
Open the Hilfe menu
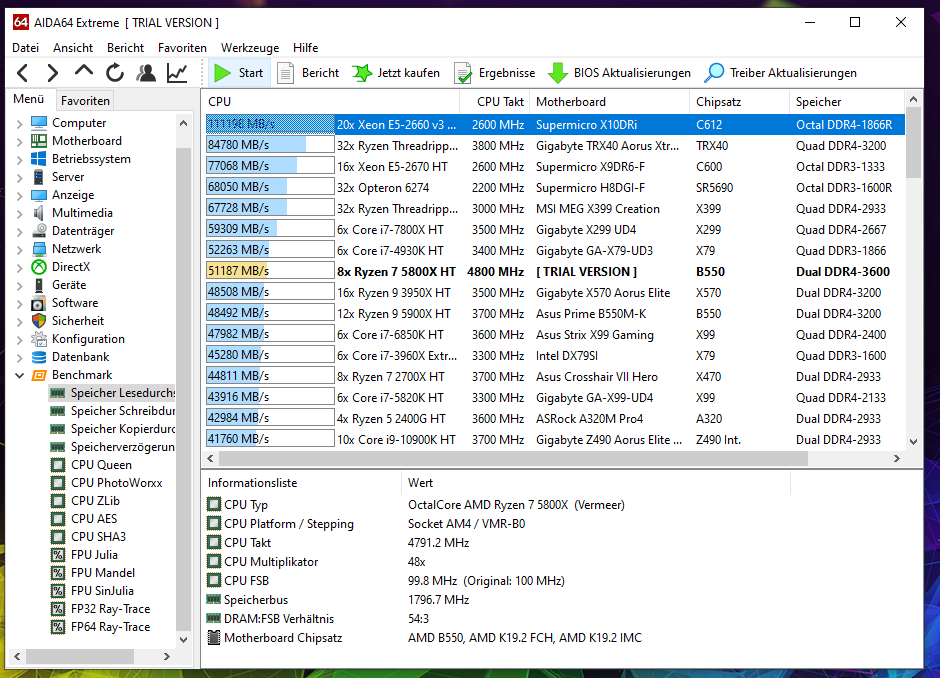point(305,48)
